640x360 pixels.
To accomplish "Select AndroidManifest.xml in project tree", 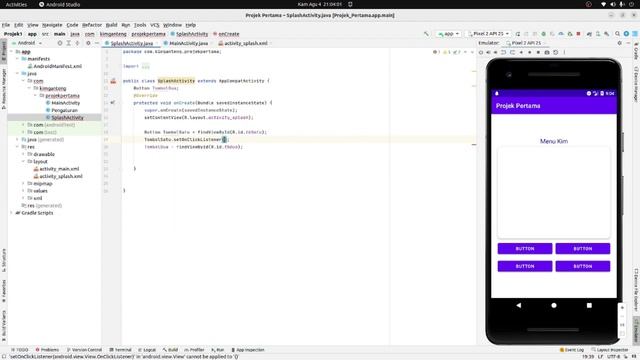I will point(55,66).
